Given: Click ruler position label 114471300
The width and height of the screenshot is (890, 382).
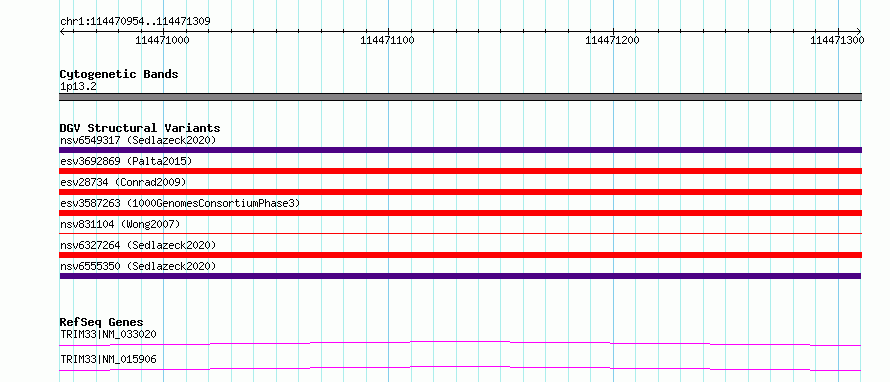Looking at the screenshot, I should tap(837, 40).
